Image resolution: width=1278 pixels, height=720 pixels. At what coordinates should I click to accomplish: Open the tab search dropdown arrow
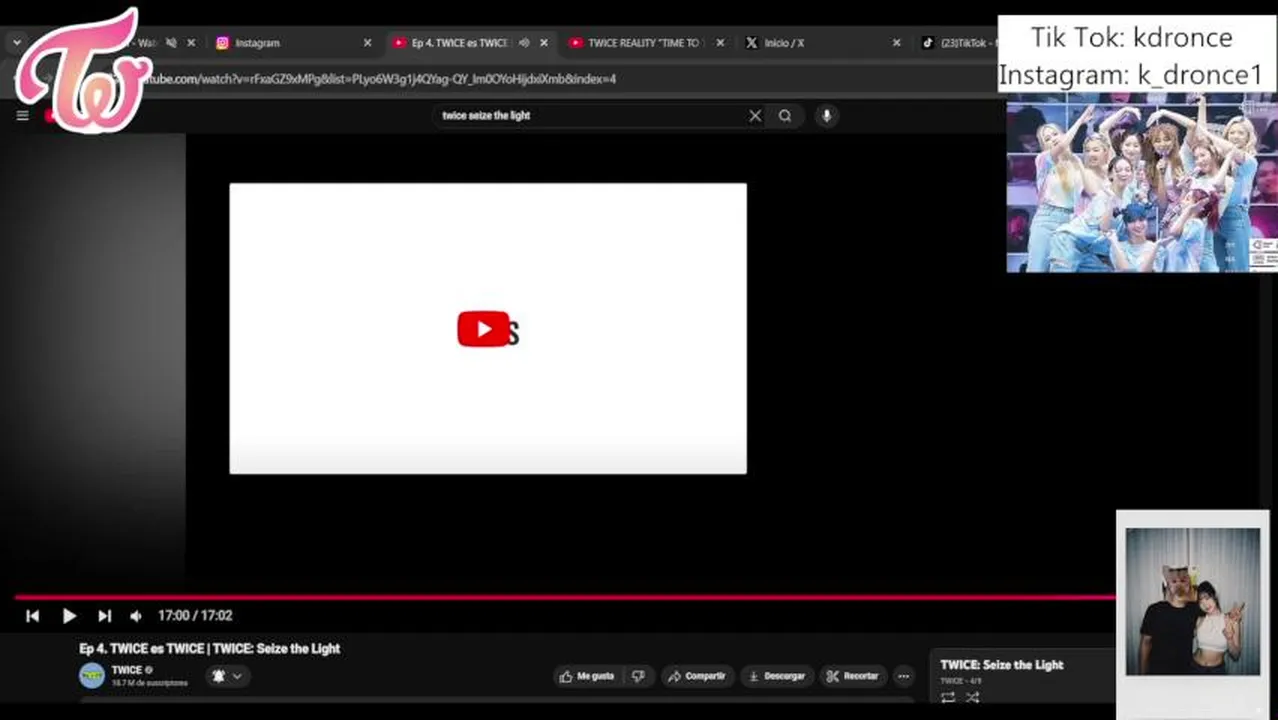tap(17, 43)
